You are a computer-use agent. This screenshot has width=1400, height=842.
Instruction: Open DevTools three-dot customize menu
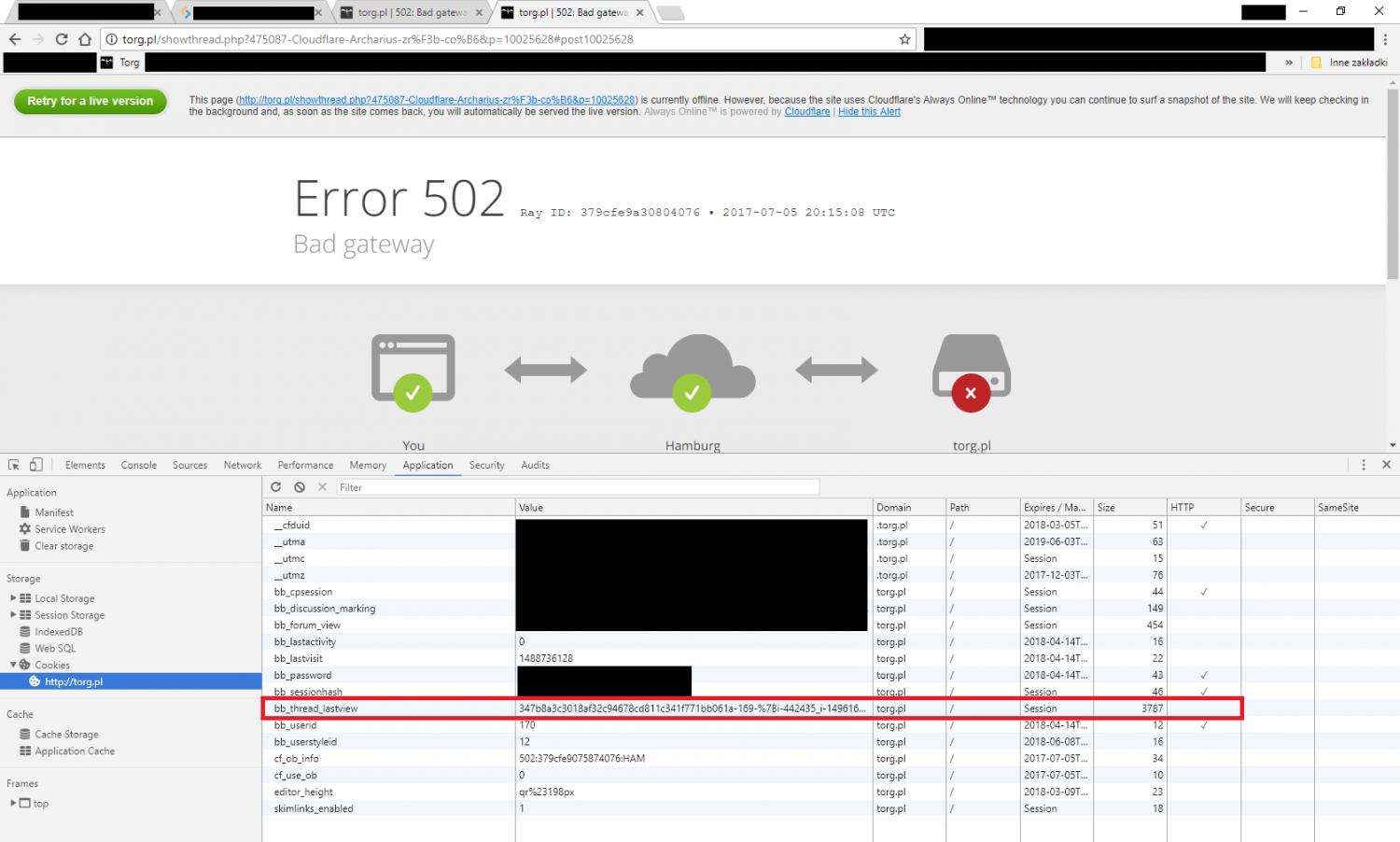(x=1364, y=465)
